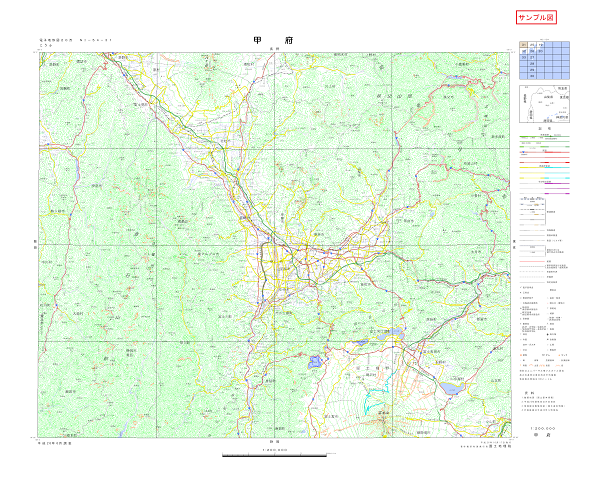Screen dimensions: 604x479
Task: Click the red サンプル図 sample label
Action: pos(536,17)
